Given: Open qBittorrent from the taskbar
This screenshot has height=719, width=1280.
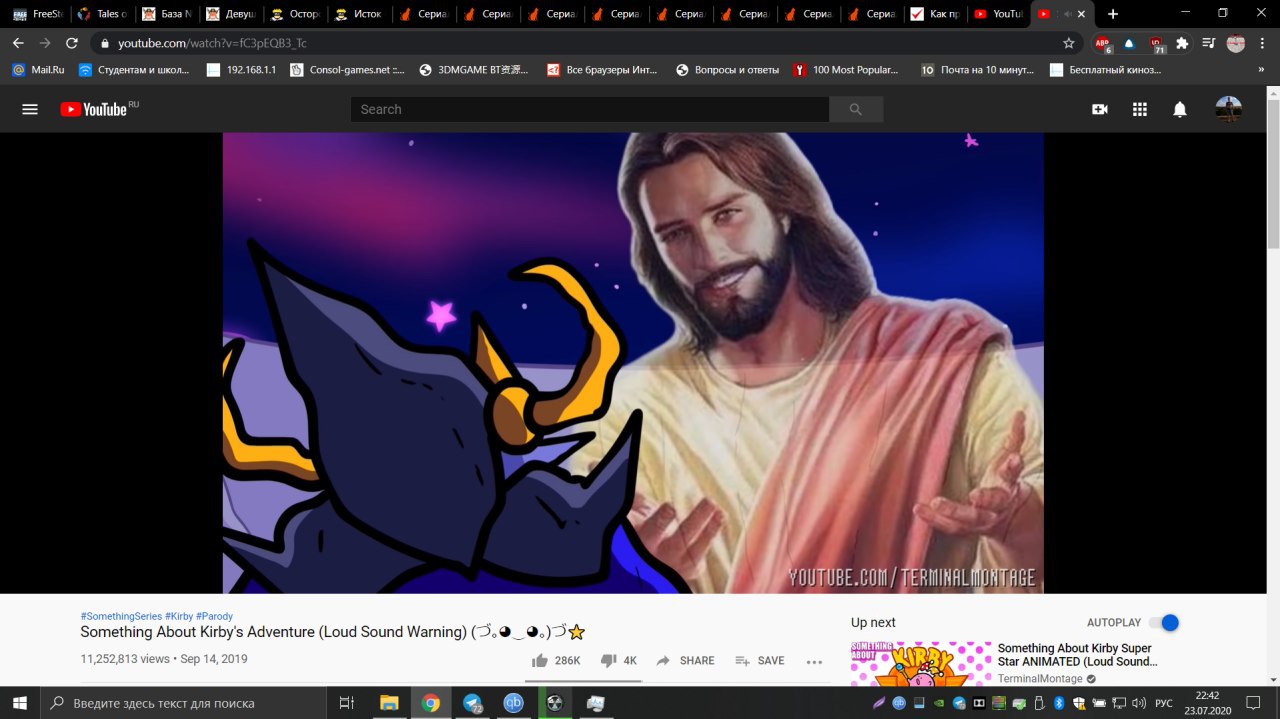Looking at the screenshot, I should click(x=513, y=703).
